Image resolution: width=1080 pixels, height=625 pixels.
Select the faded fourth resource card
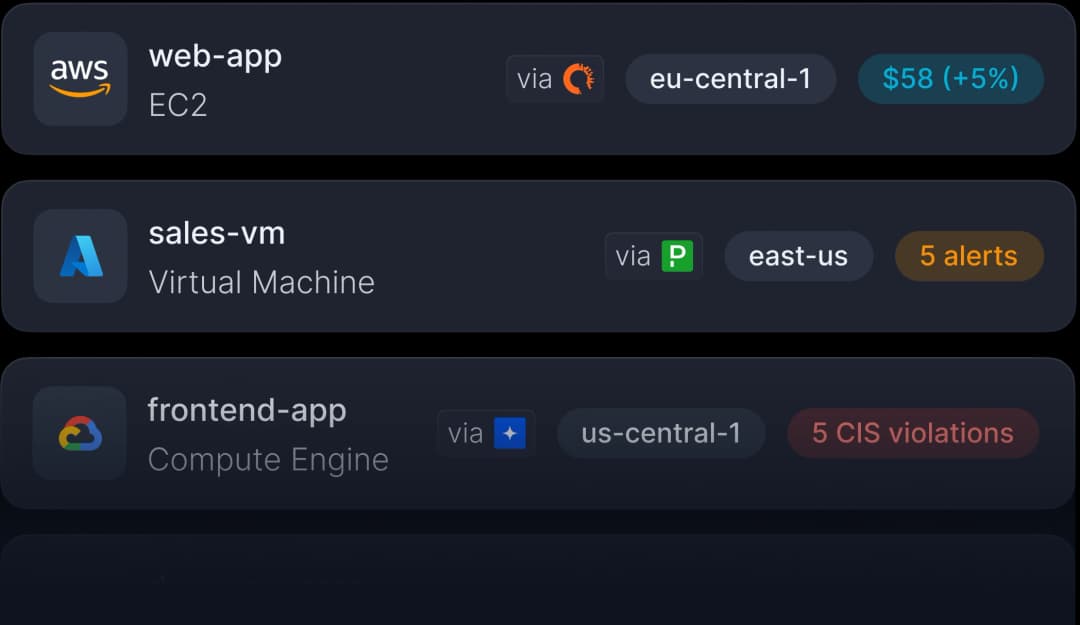(x=538, y=579)
